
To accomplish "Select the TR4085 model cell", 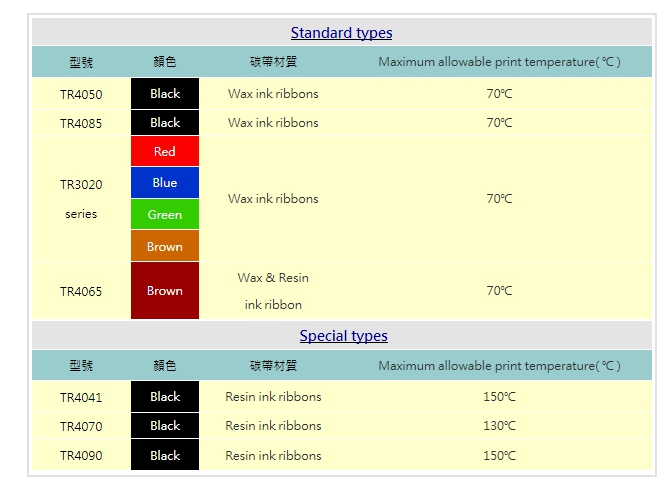I will (x=81, y=123).
